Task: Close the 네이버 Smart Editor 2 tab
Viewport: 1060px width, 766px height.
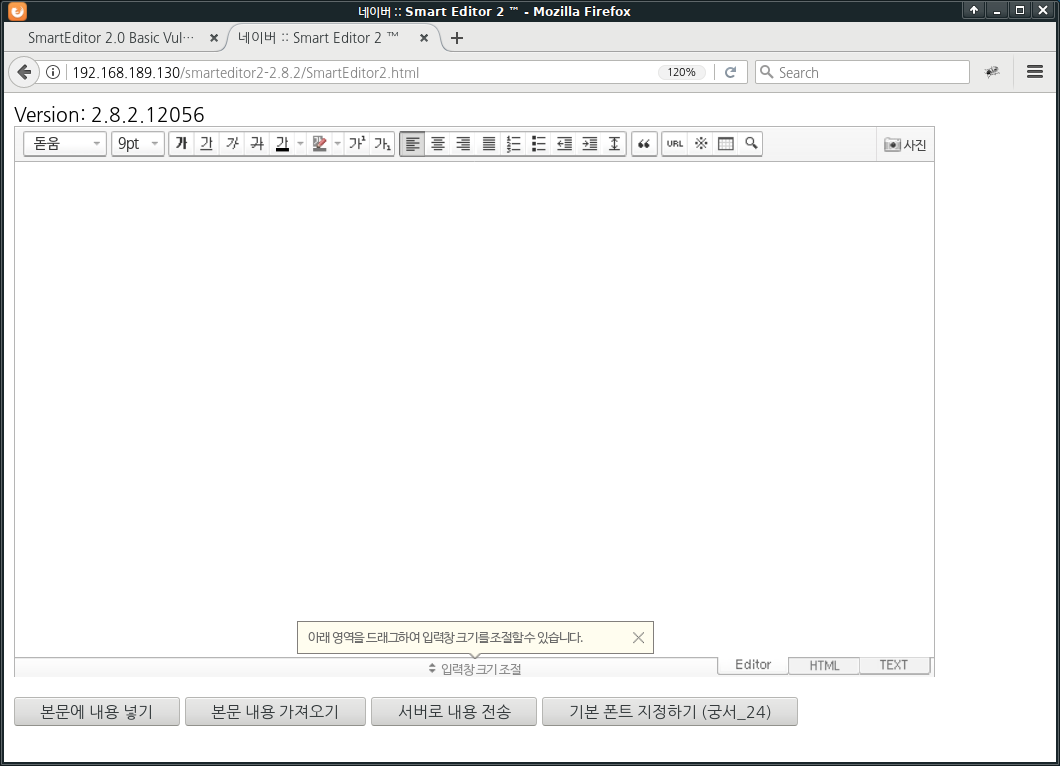Action: tap(424, 39)
